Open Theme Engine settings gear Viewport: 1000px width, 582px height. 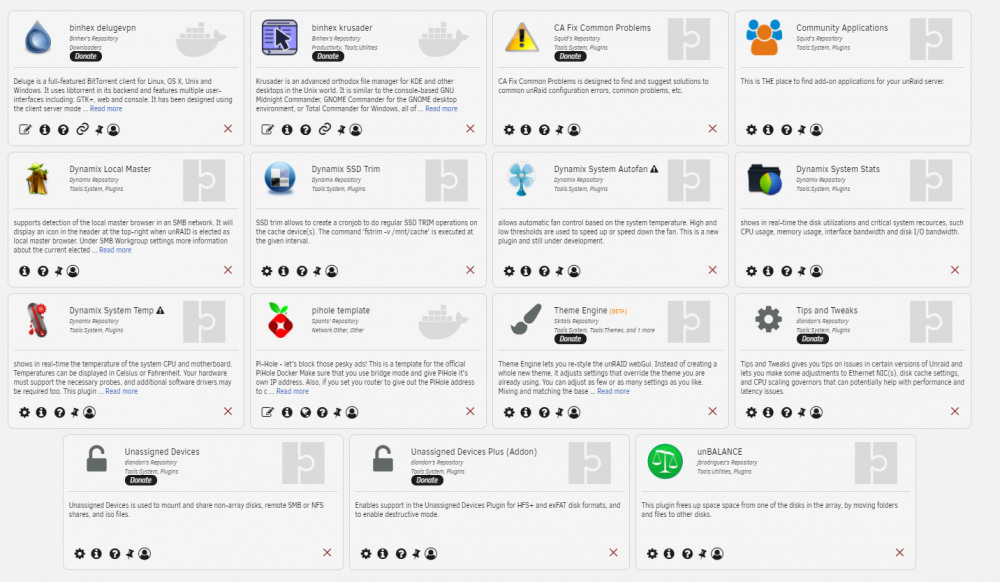(x=509, y=412)
